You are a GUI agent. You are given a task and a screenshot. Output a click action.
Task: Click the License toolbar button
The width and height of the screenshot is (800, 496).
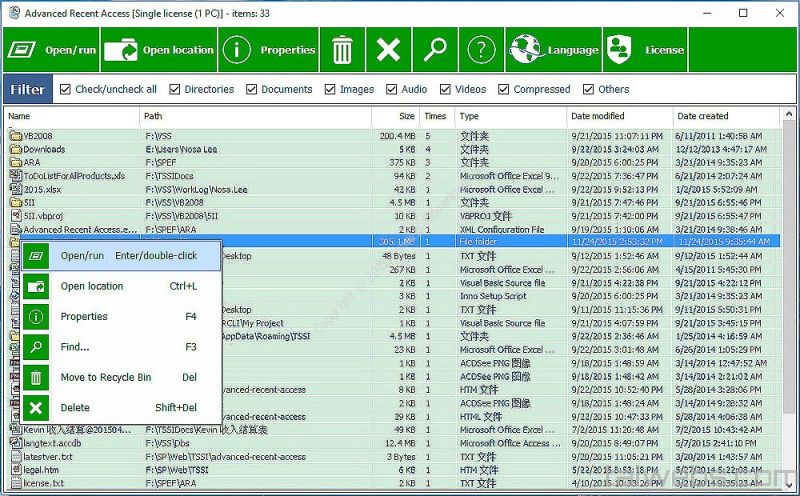[646, 49]
